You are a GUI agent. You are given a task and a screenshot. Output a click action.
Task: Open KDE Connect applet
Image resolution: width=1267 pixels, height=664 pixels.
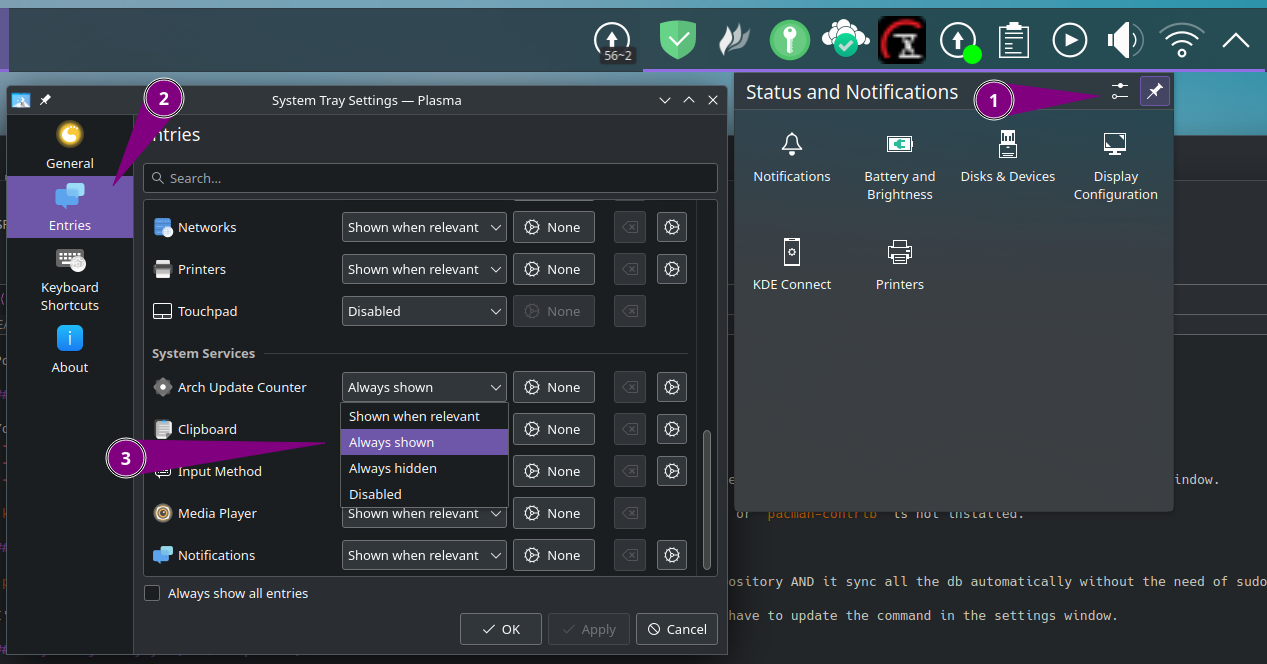pyautogui.click(x=792, y=265)
